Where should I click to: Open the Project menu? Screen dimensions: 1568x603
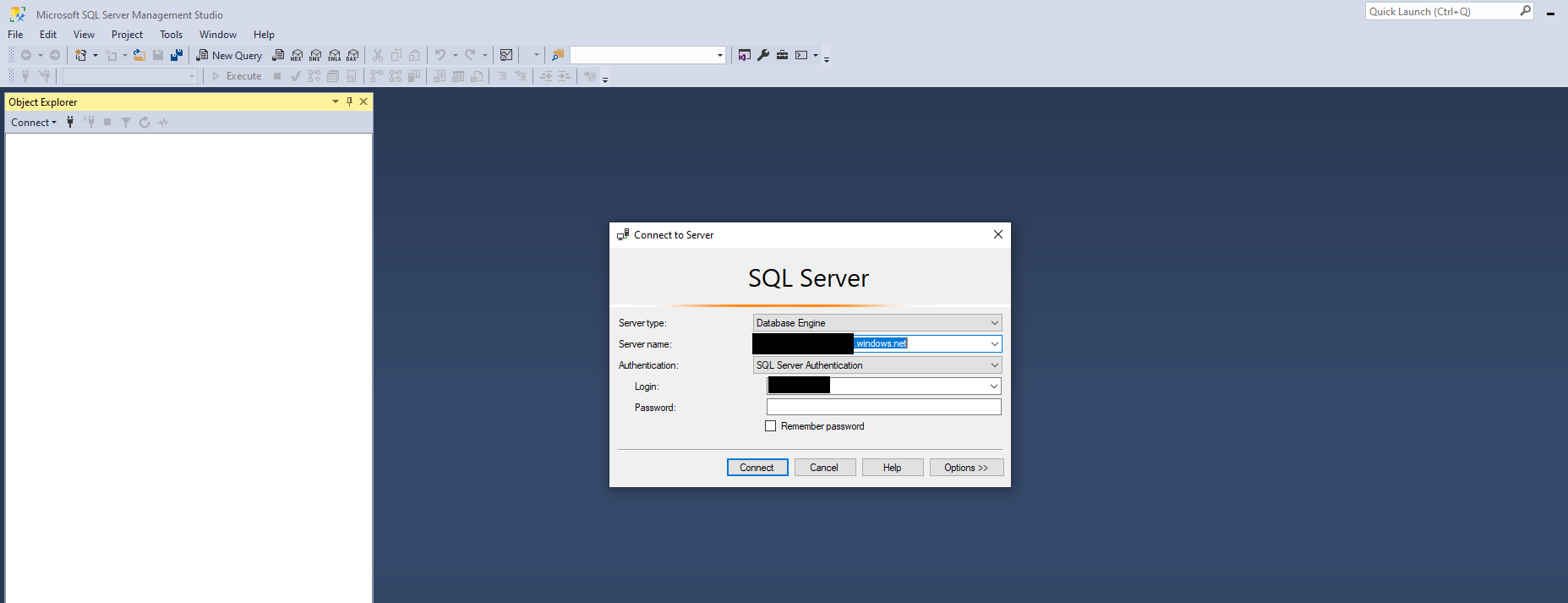coord(127,35)
